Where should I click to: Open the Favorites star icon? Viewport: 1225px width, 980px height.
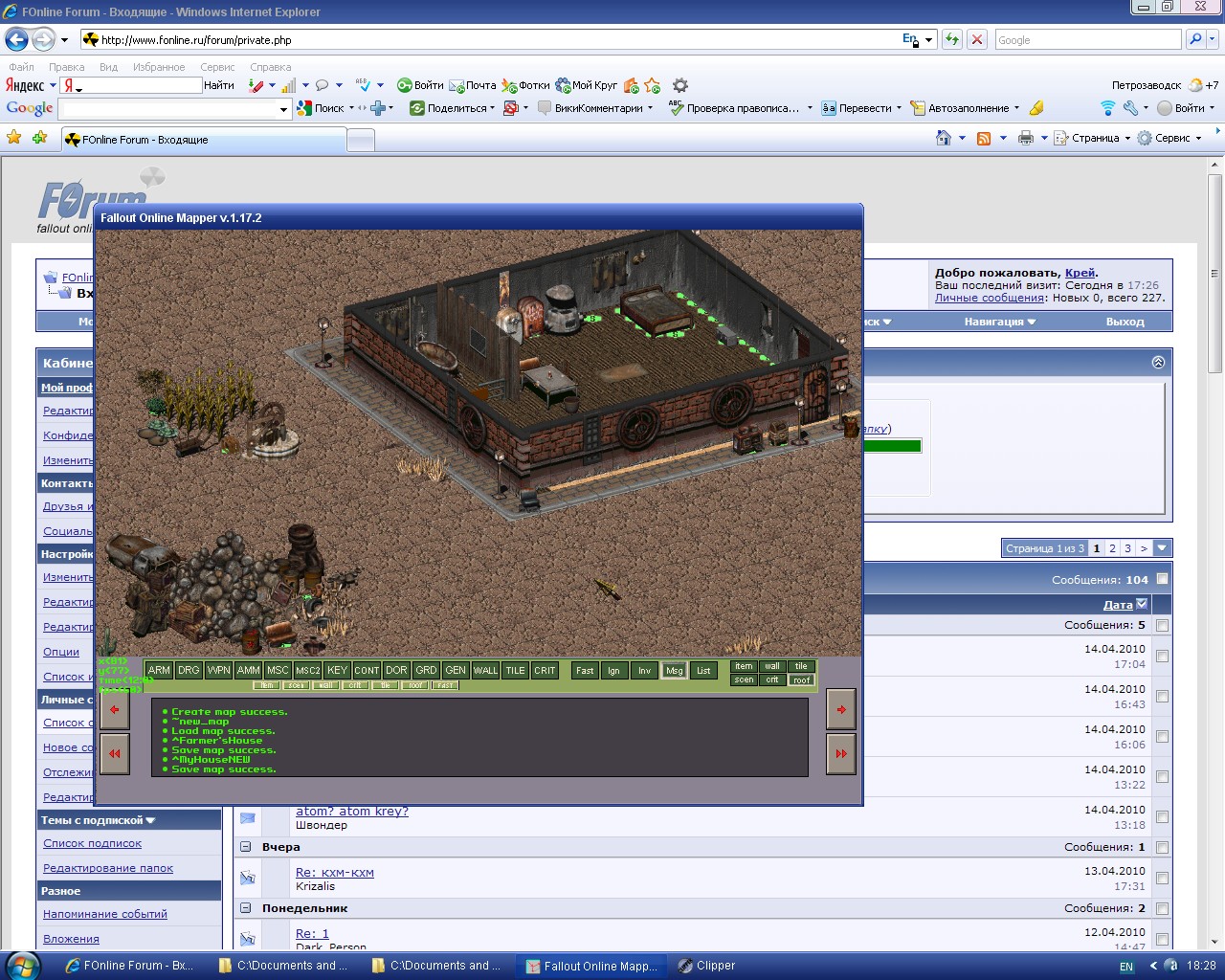coord(14,138)
